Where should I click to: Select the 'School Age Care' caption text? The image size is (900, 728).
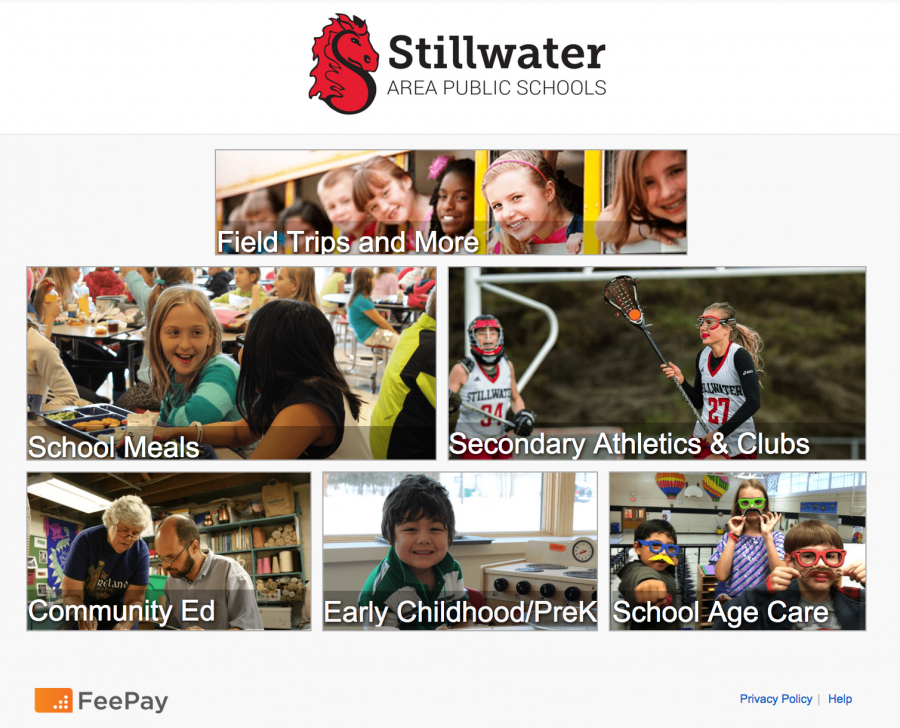point(720,613)
